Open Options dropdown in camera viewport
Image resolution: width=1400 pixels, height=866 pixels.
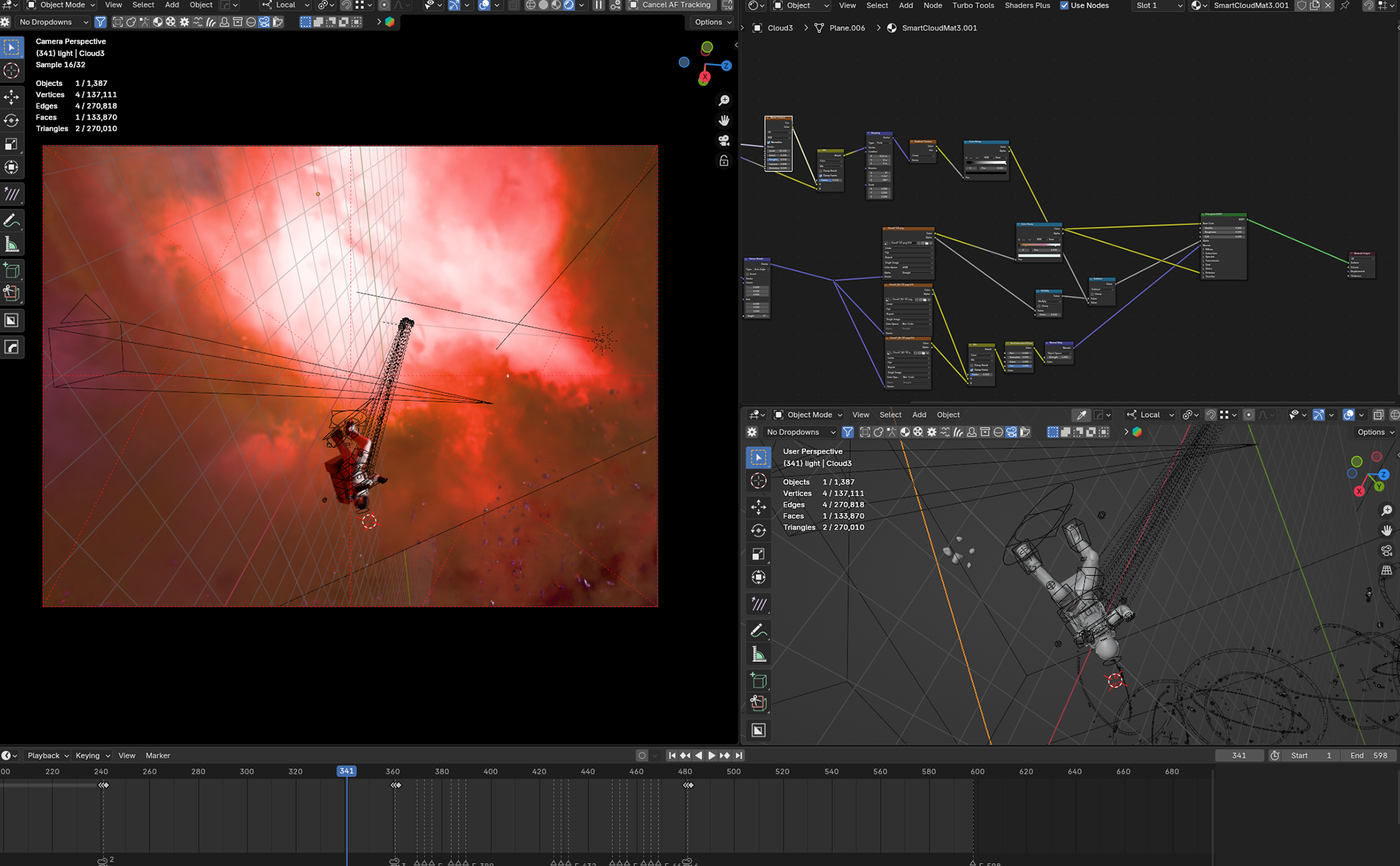point(712,22)
